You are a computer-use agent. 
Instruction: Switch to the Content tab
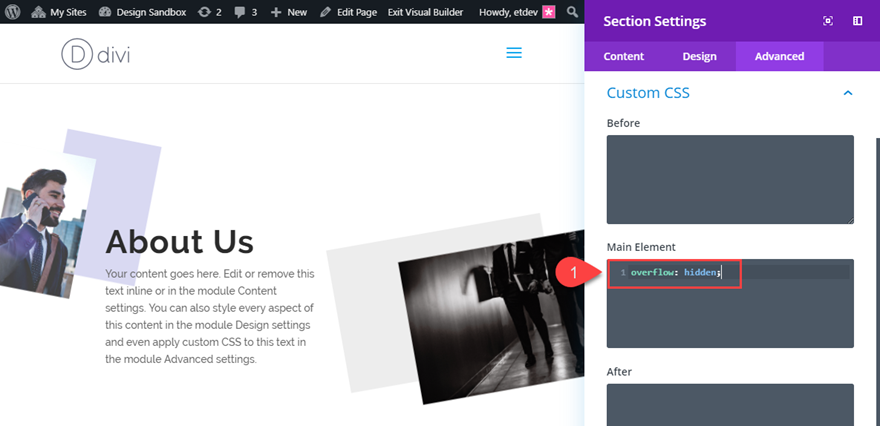click(x=624, y=56)
